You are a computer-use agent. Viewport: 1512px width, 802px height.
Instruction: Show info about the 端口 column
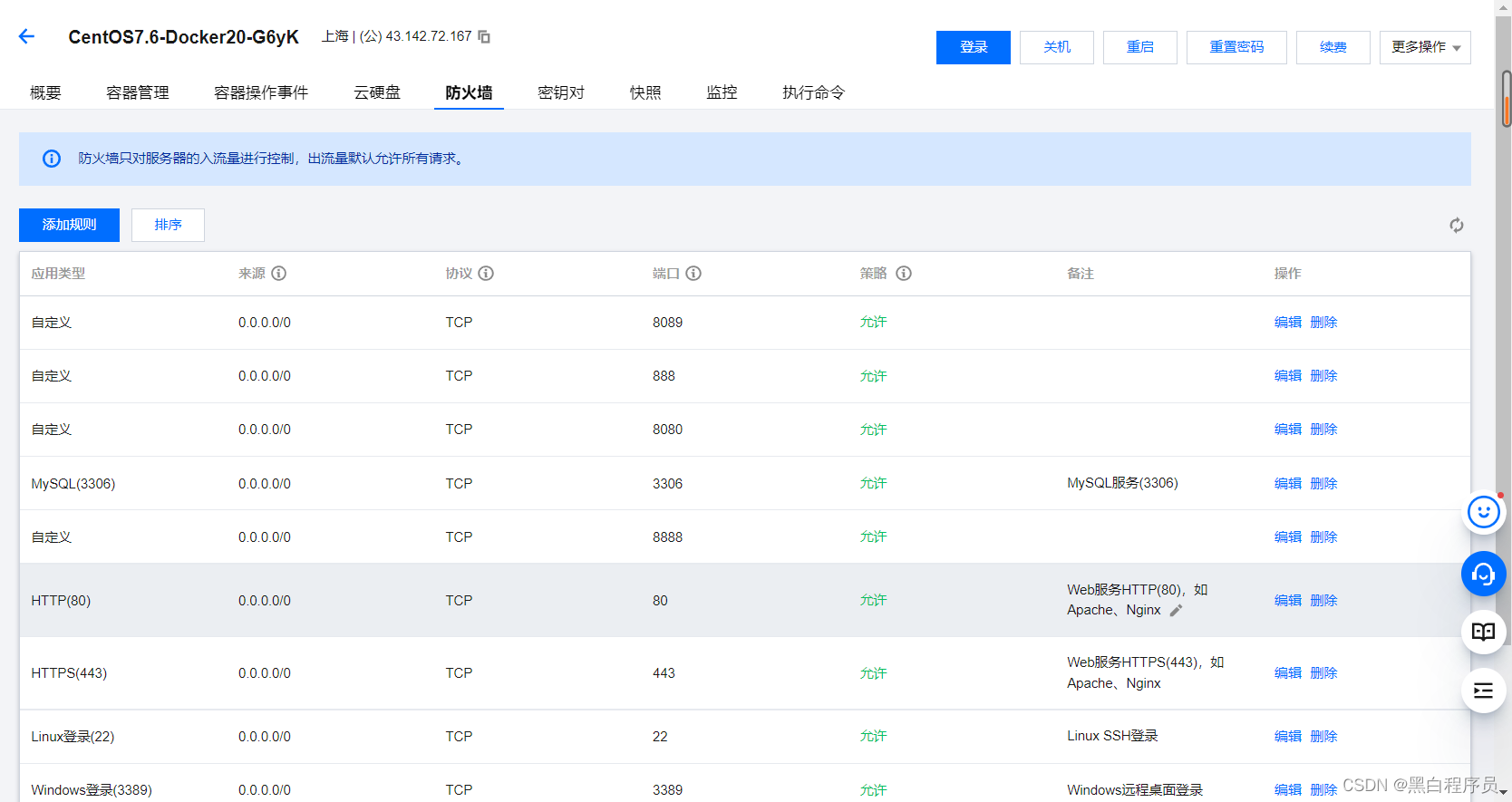693,273
